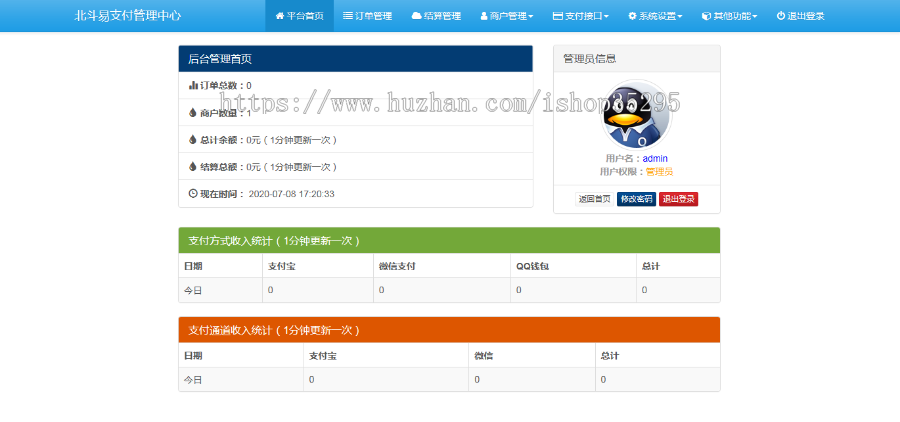Click the 北斗易支付管理中心 site title
This screenshot has width=900, height=422.
[128, 16]
